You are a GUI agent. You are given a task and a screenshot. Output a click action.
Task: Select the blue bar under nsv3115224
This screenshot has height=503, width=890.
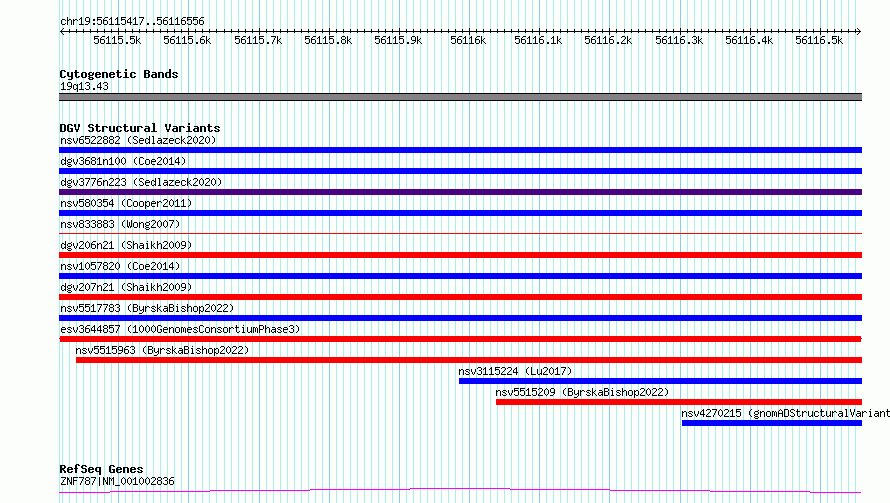(660, 381)
